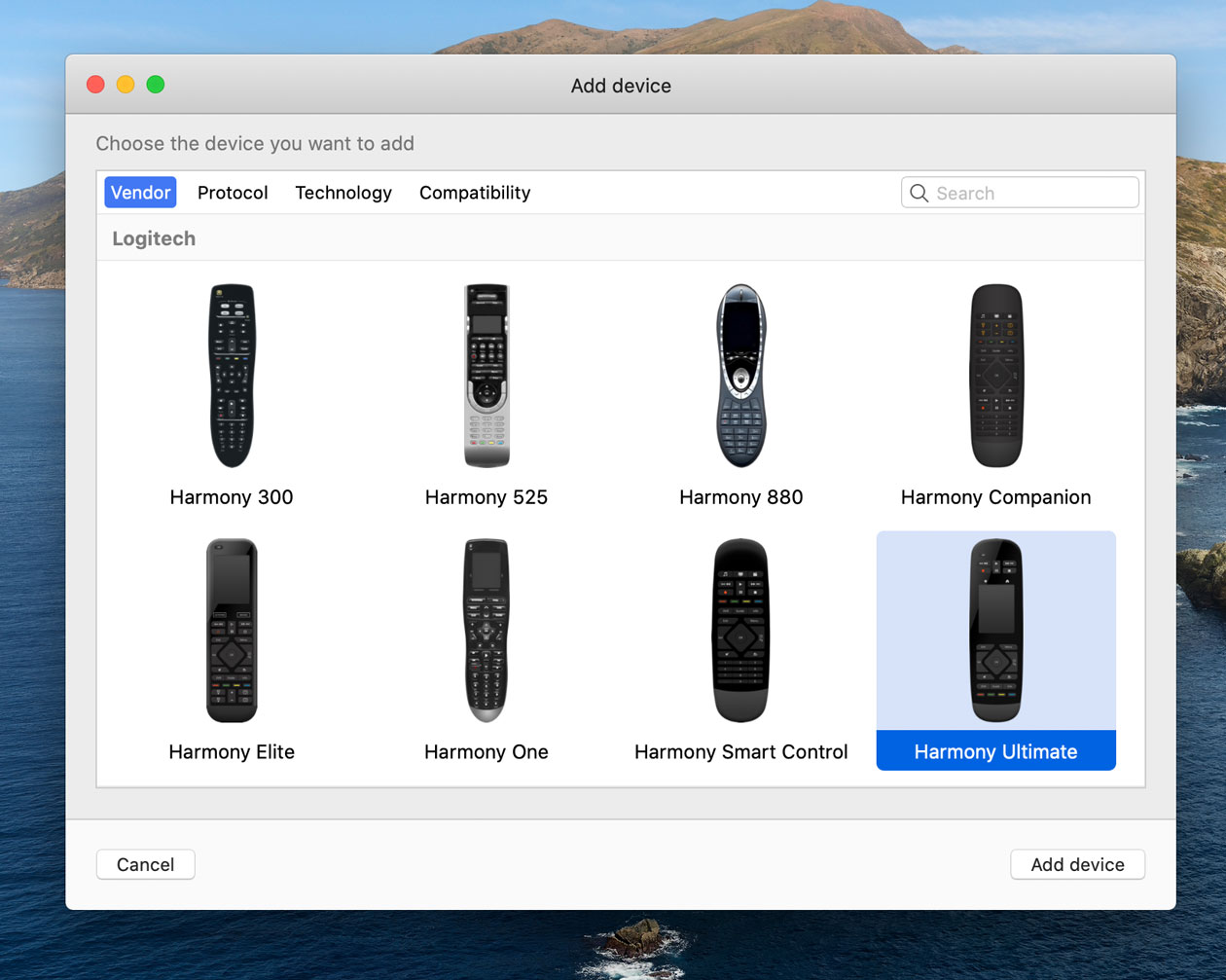Close the window with red button

click(x=95, y=85)
